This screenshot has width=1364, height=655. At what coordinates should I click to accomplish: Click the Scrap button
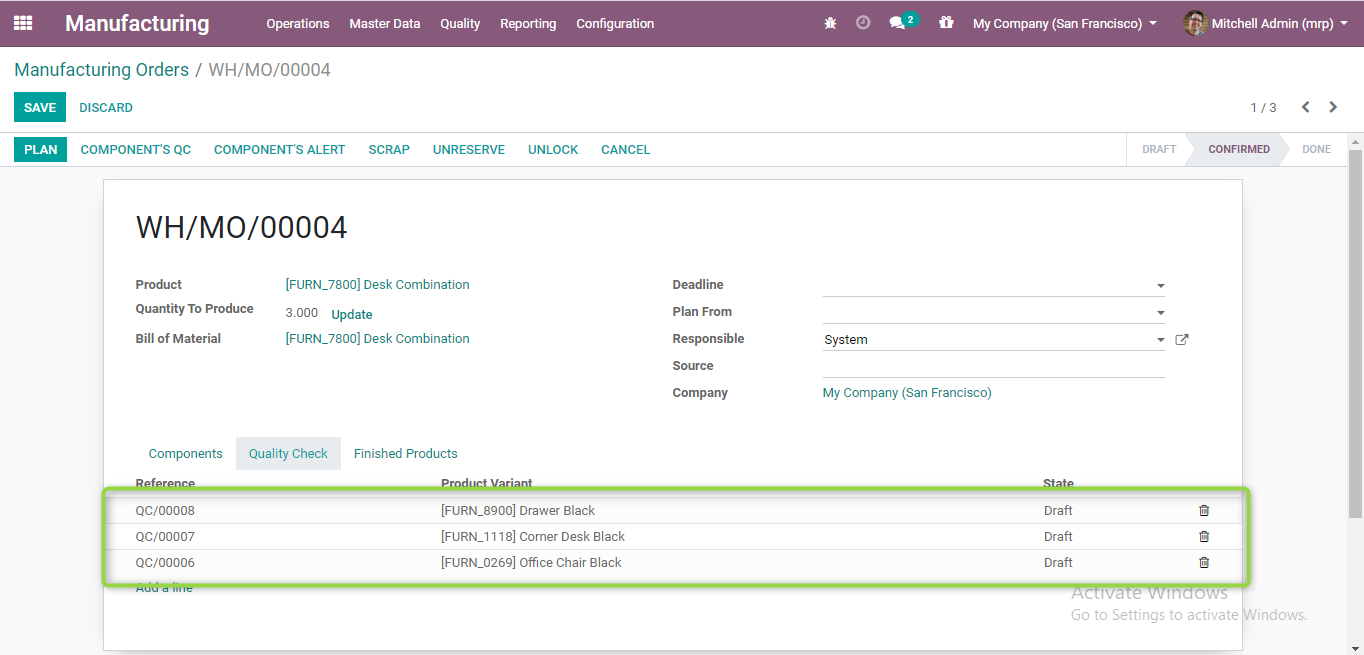389,149
